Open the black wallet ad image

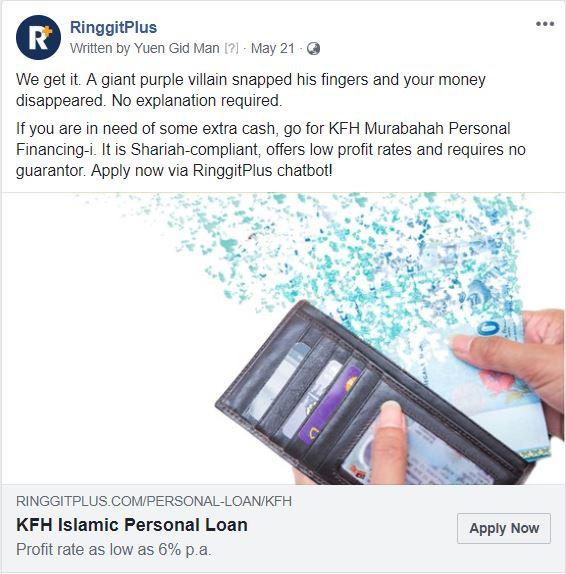[283, 339]
